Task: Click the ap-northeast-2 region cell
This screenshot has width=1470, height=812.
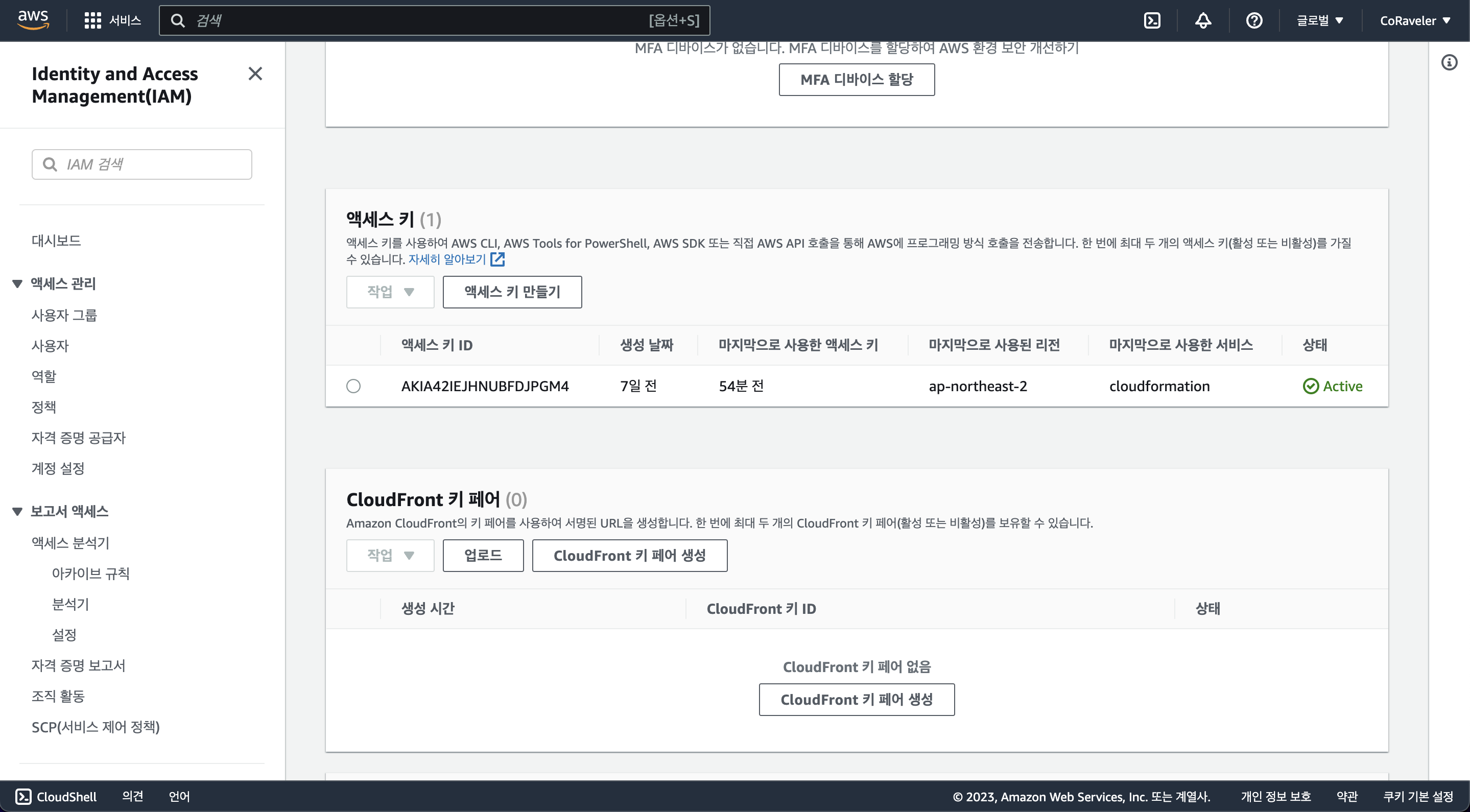Action: [978, 386]
